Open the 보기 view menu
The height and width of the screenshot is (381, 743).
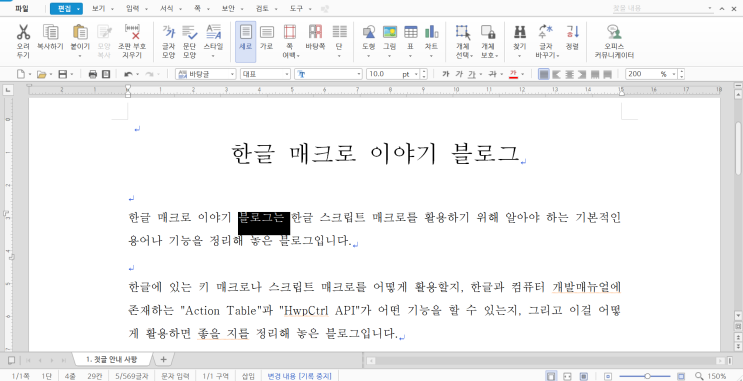(x=98, y=9)
